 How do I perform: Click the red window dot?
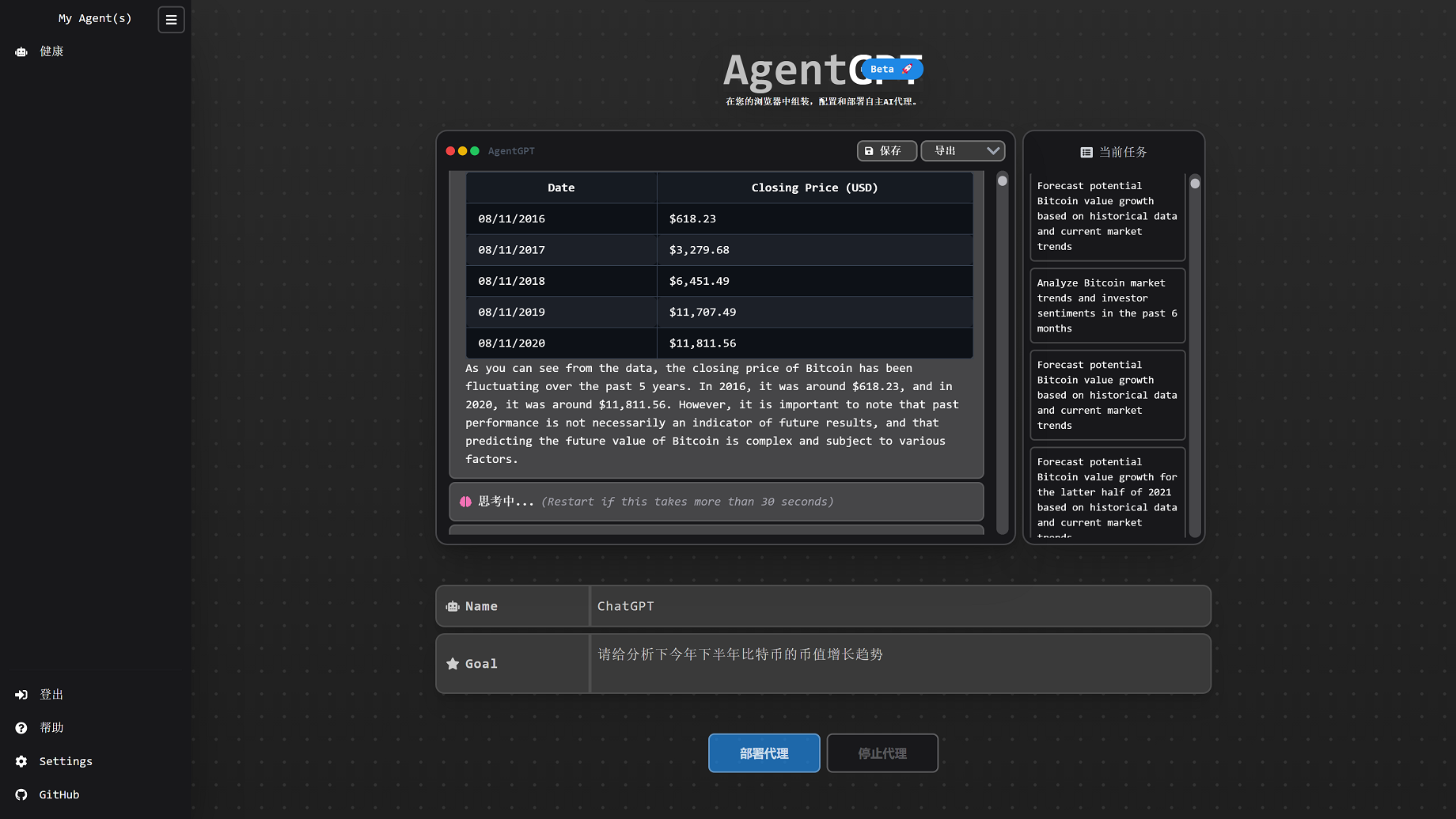pos(450,151)
